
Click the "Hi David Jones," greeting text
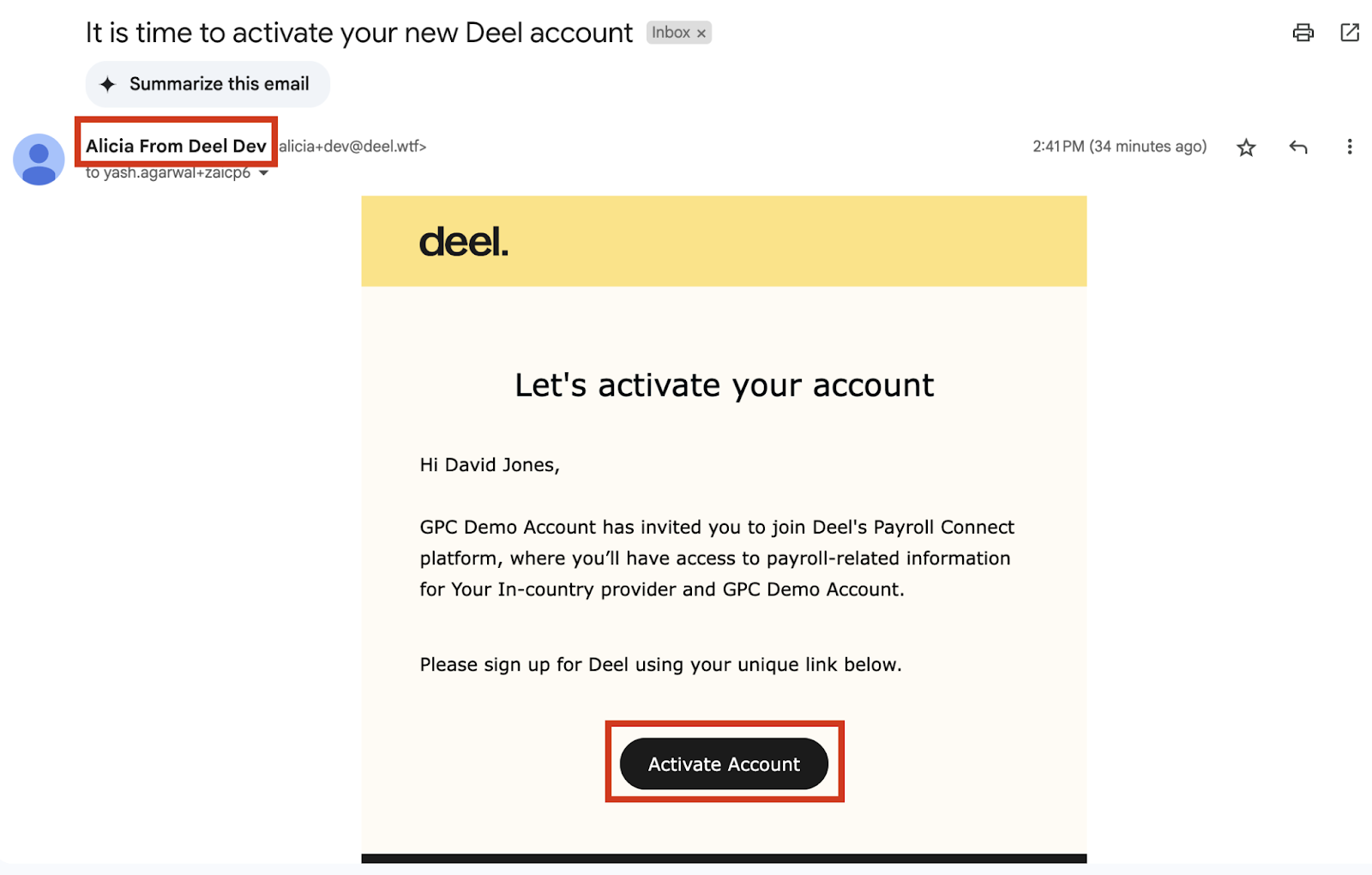489,465
